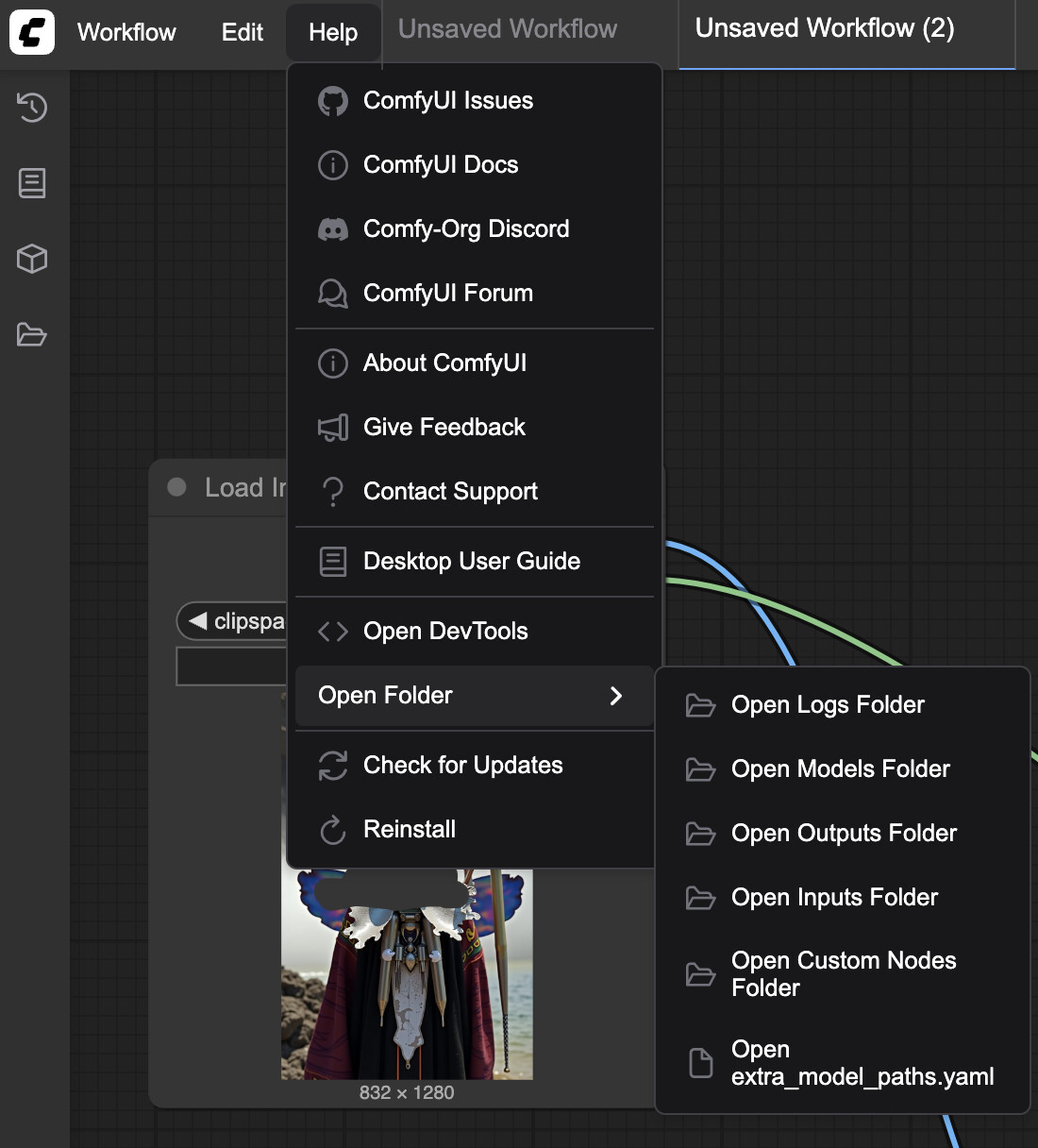The width and height of the screenshot is (1038, 1148).
Task: Select Open DevTools menu entry
Action: pos(475,632)
